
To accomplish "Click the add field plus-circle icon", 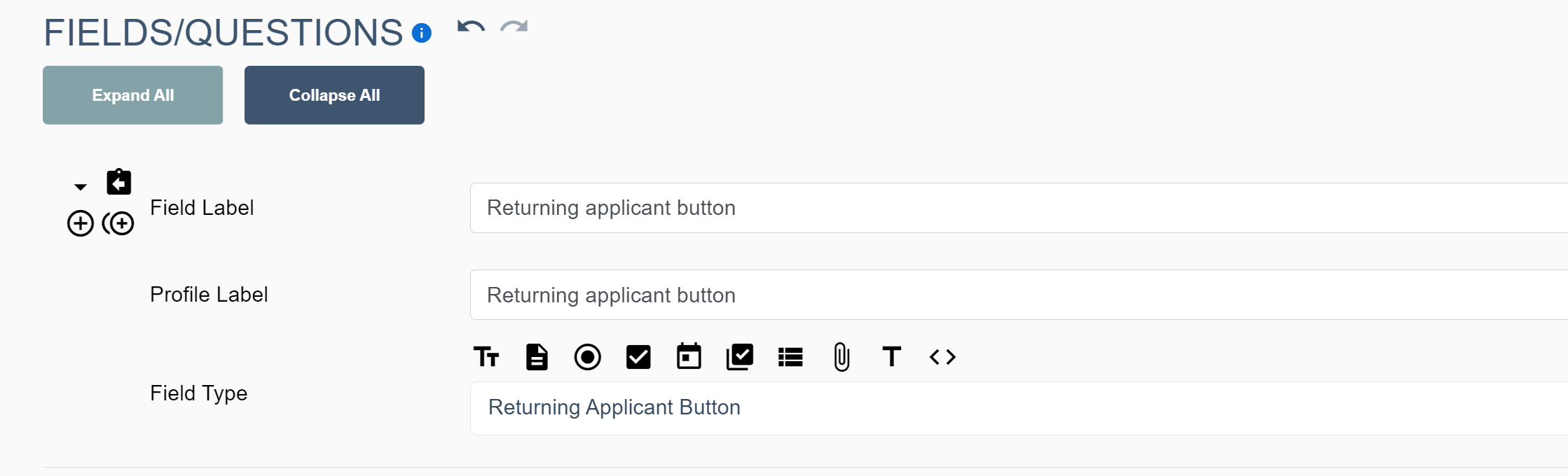I will tap(81, 223).
